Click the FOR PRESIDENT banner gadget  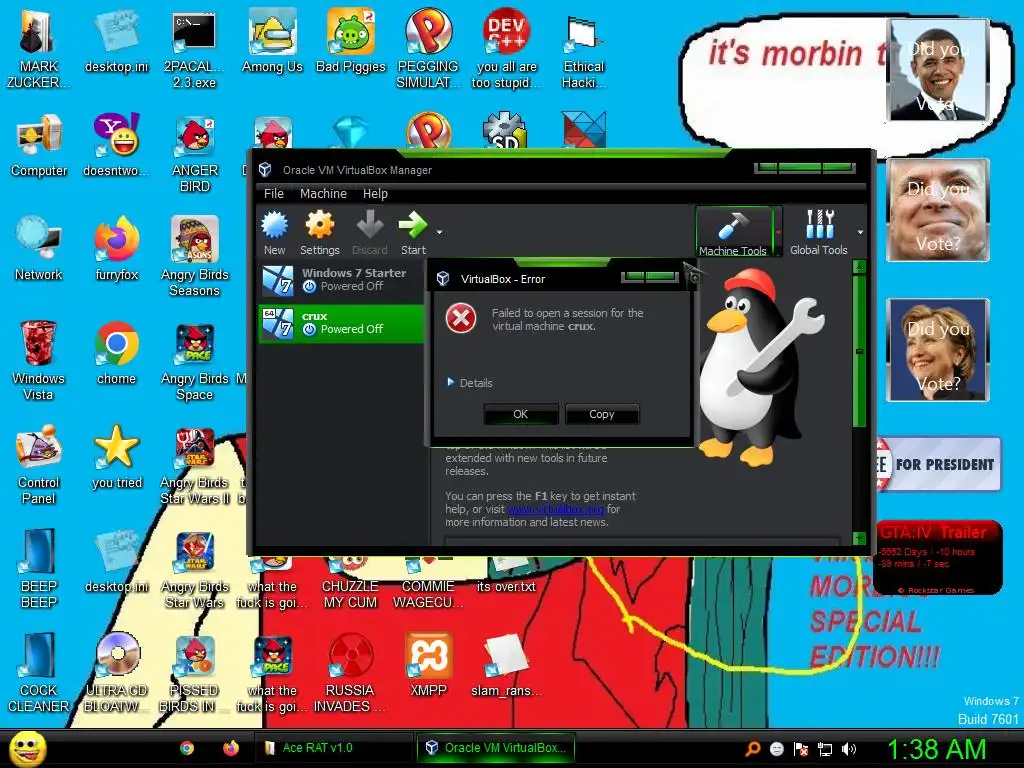(938, 464)
